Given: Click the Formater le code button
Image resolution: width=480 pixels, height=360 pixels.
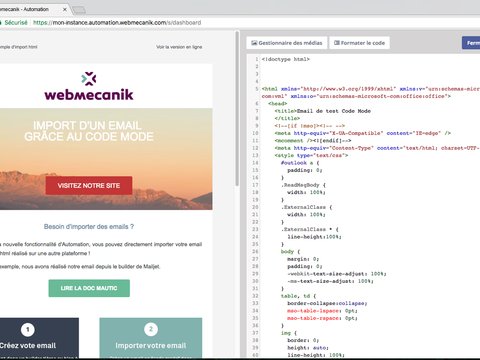Looking at the screenshot, I should [359, 43].
